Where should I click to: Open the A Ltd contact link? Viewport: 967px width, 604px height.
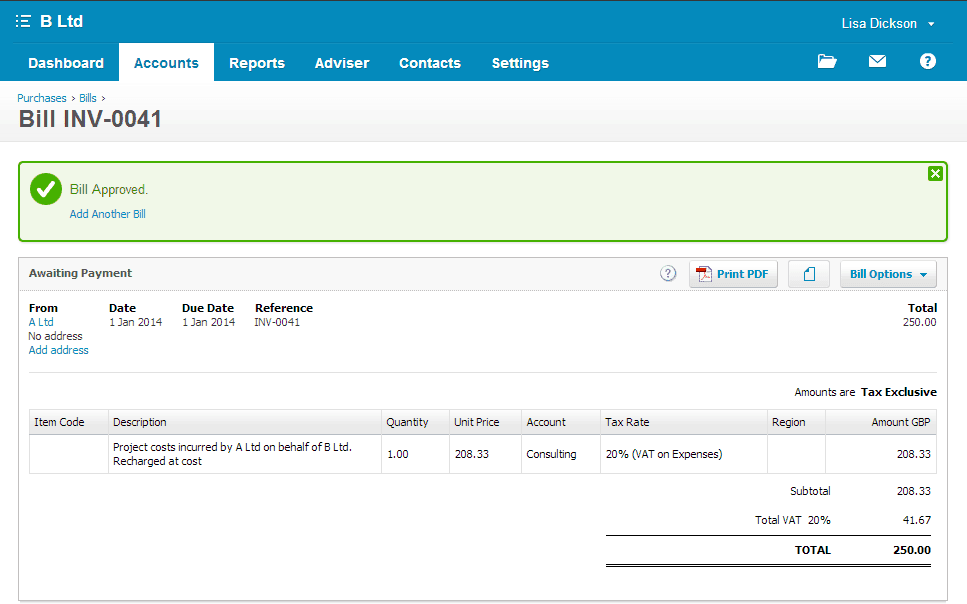[41, 322]
